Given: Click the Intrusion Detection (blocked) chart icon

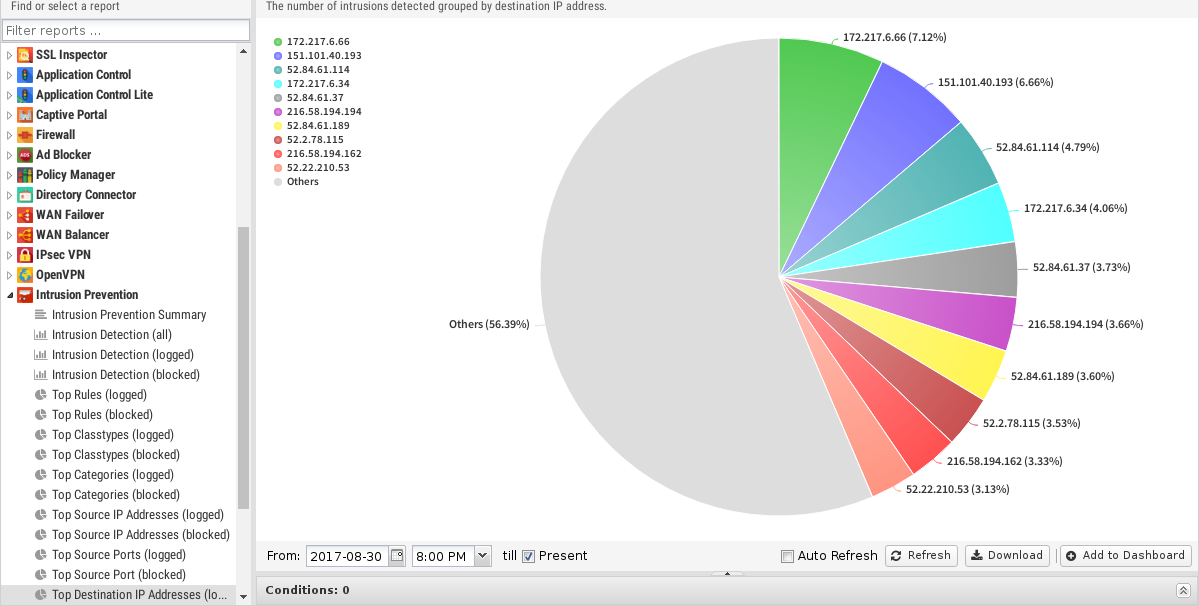Looking at the screenshot, I should (41, 374).
